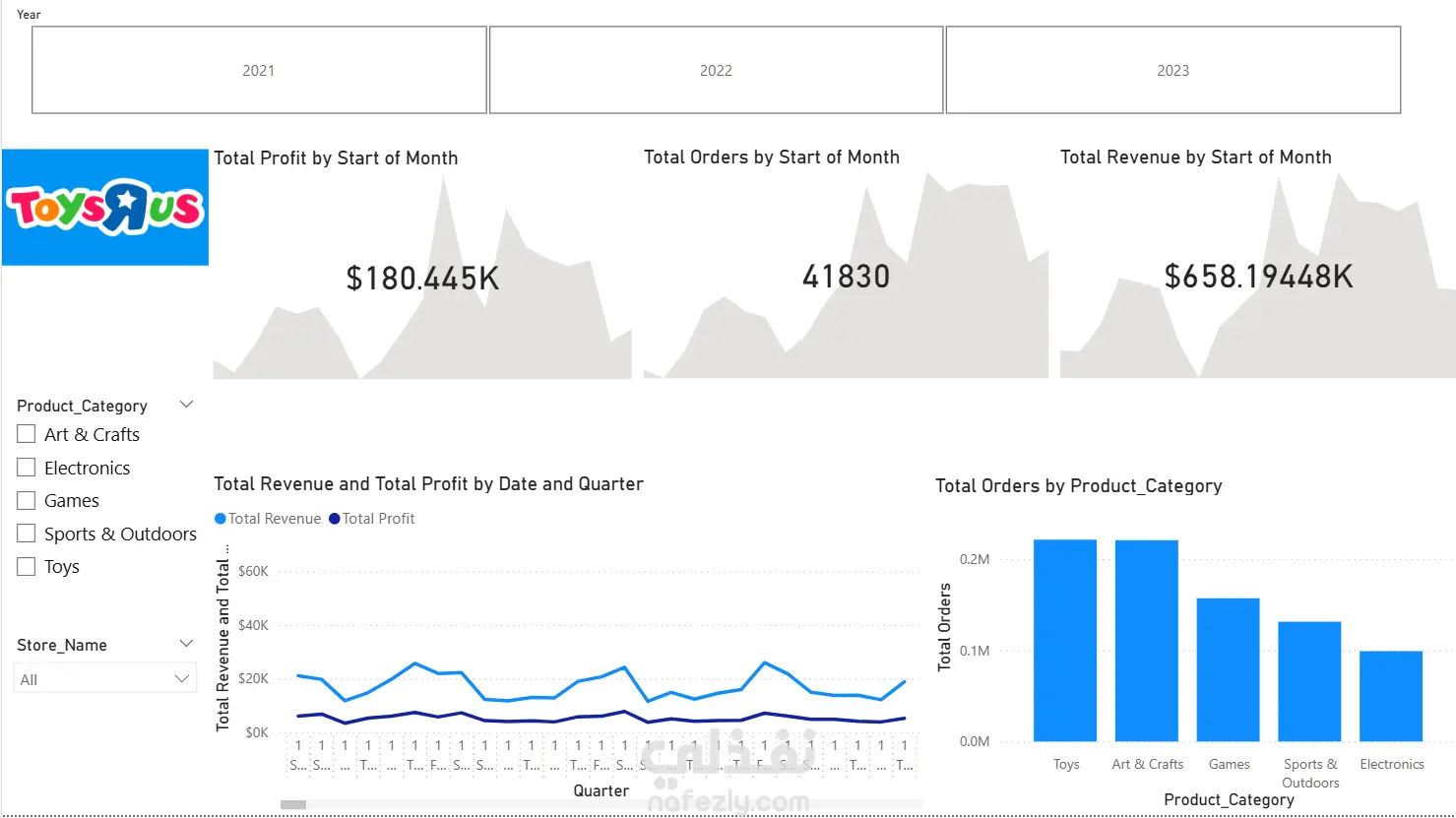Image resolution: width=1456 pixels, height=818 pixels.
Task: Enable the Toys category checkbox
Action: click(x=27, y=567)
